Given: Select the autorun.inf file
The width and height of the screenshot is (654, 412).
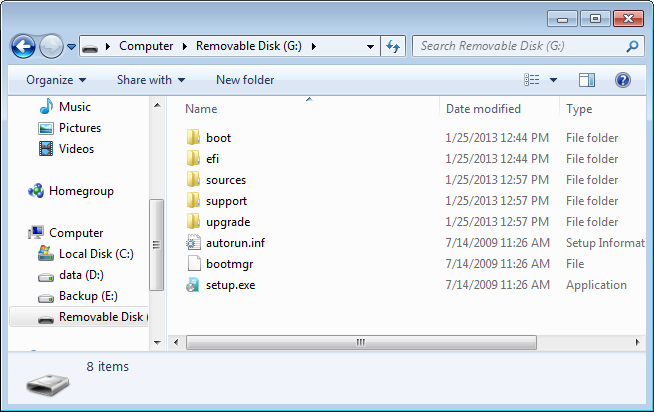Looking at the screenshot, I should tap(235, 243).
